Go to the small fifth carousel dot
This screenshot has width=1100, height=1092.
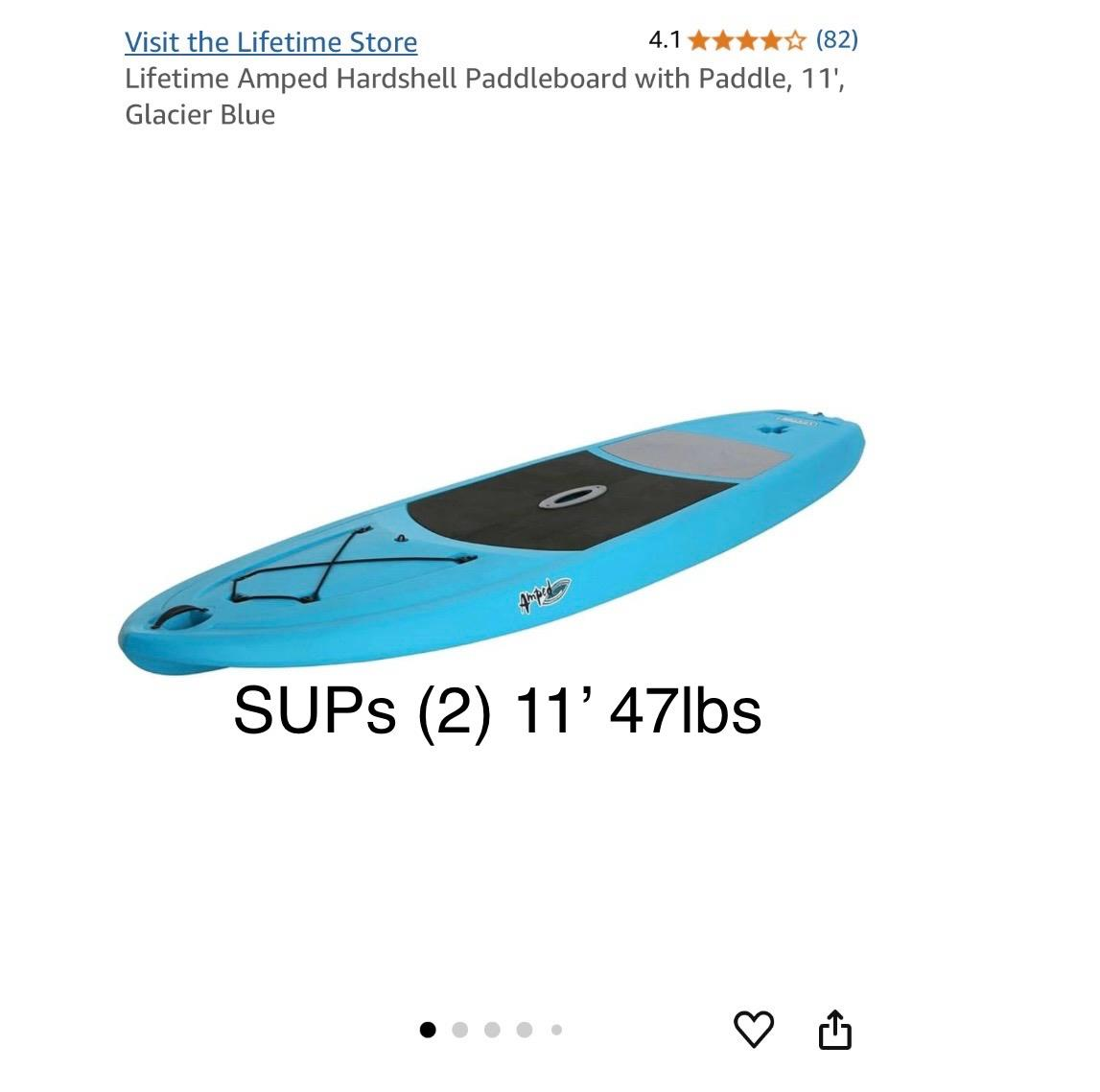(556, 1030)
